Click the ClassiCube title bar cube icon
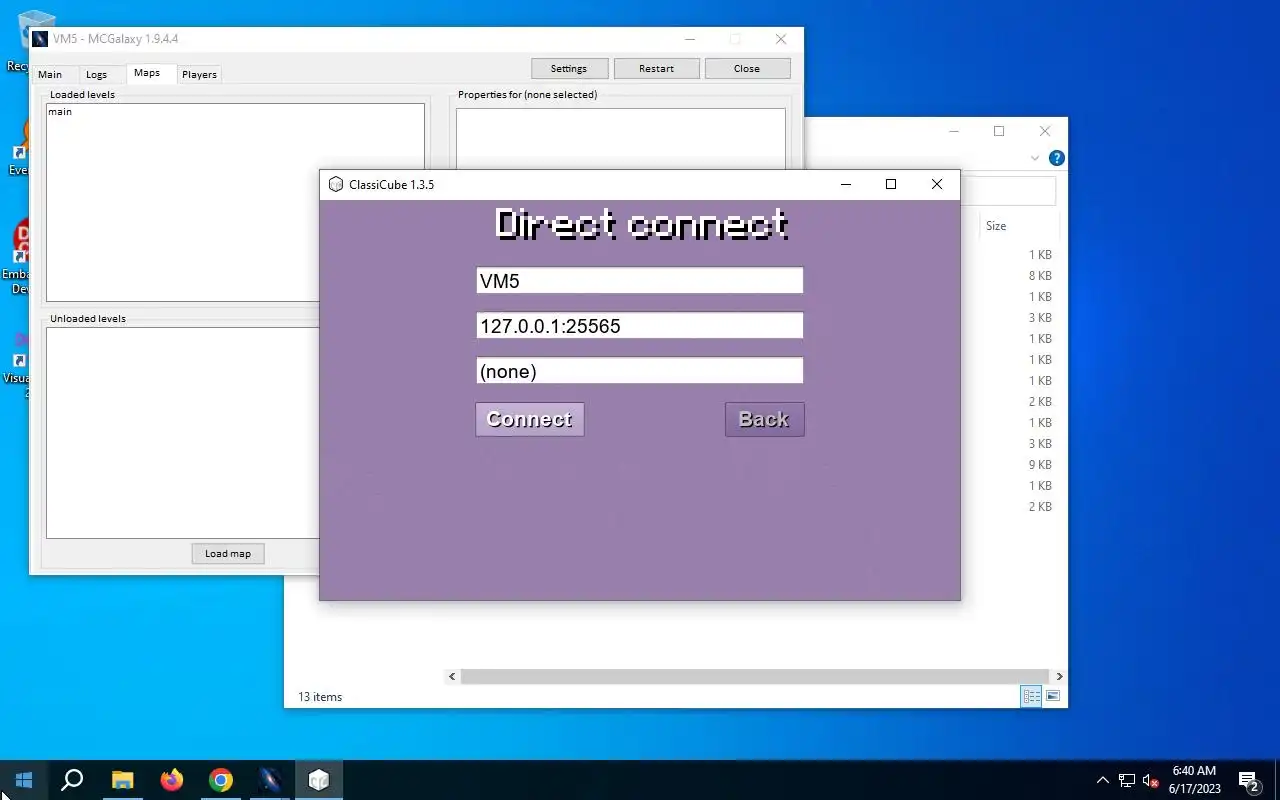This screenshot has width=1280, height=800. coord(336,184)
